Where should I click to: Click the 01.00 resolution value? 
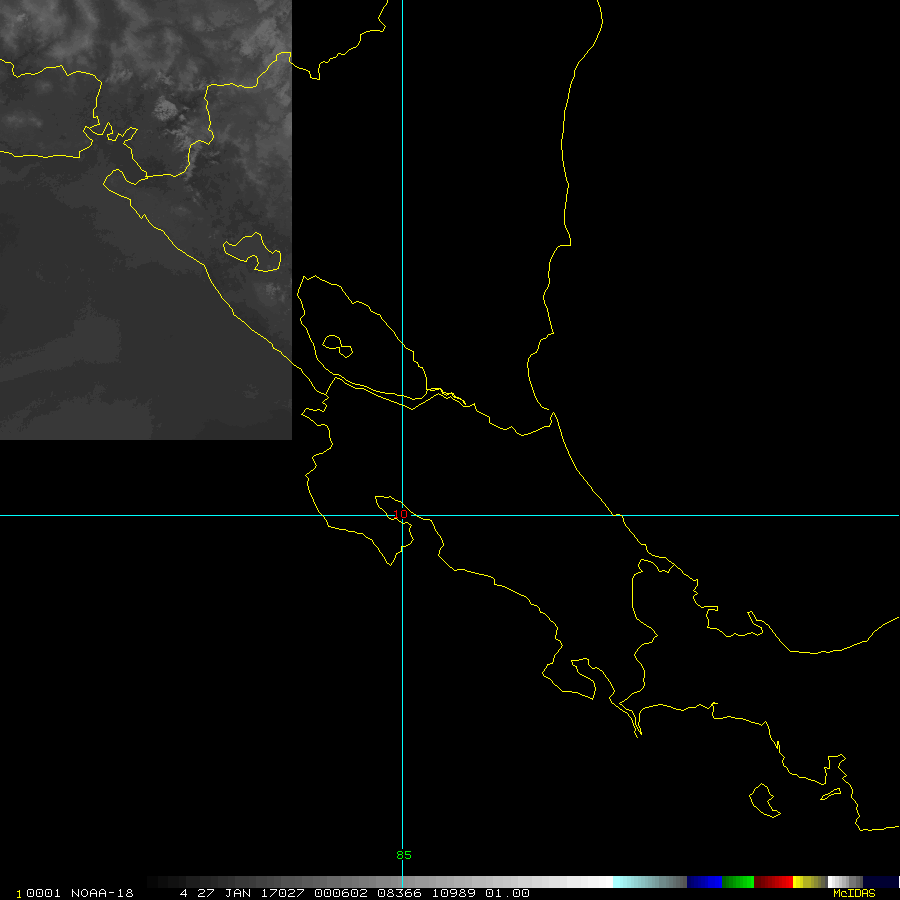coord(508,893)
